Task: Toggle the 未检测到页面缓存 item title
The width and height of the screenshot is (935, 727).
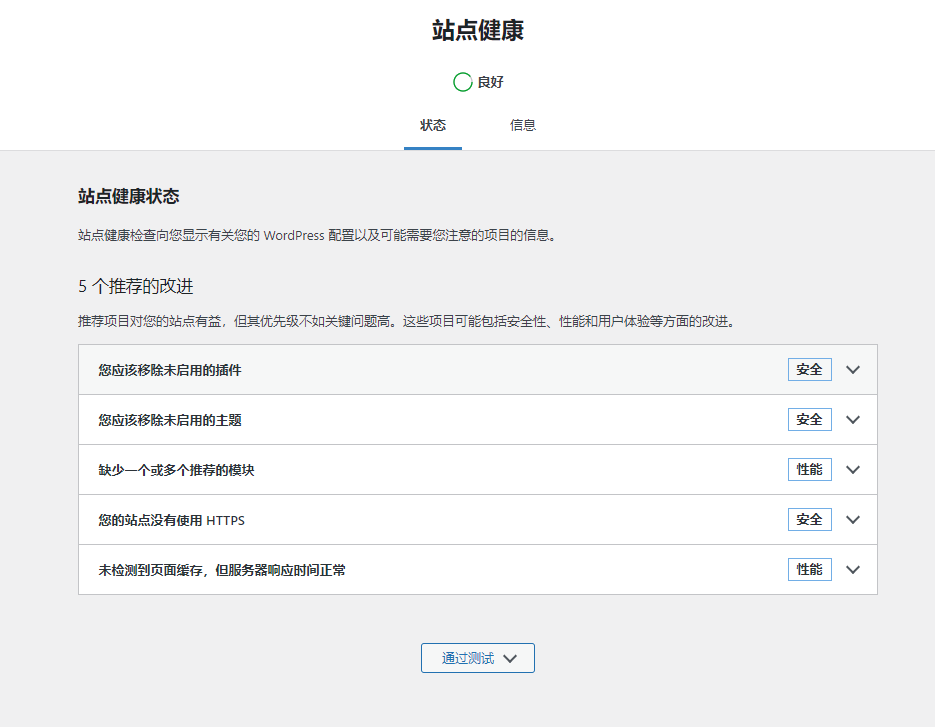Action: [x=222, y=570]
